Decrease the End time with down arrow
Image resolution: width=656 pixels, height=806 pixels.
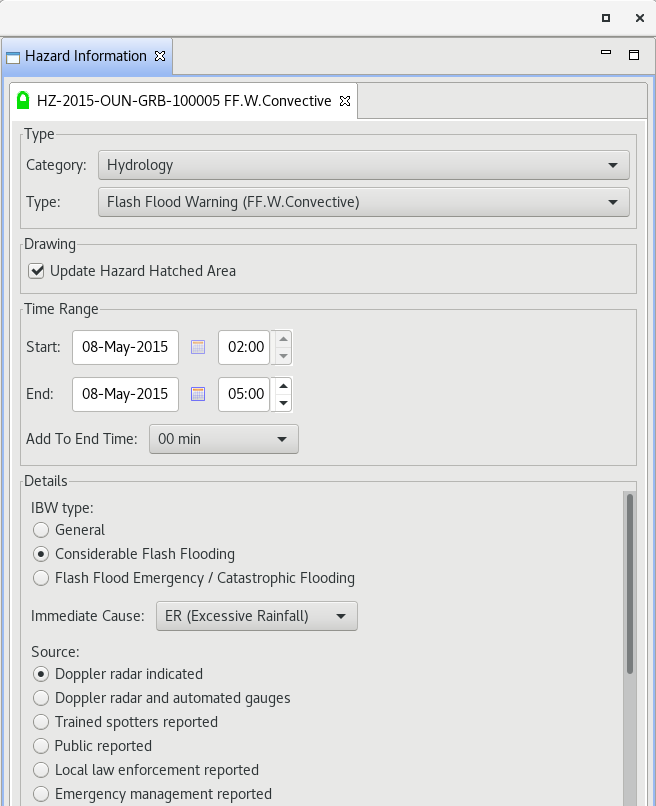pos(283,403)
